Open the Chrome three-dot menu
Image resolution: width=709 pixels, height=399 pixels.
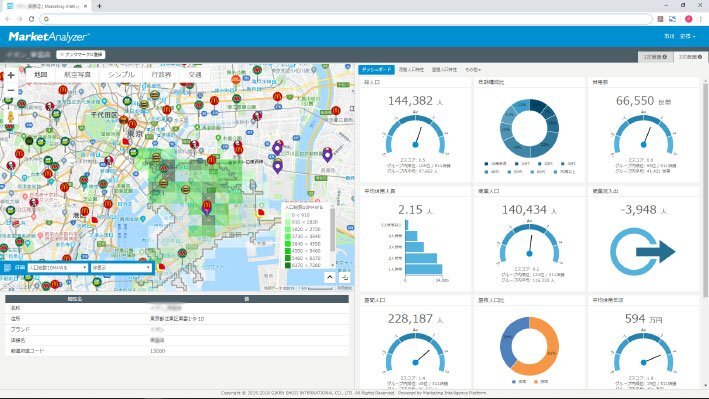click(701, 19)
